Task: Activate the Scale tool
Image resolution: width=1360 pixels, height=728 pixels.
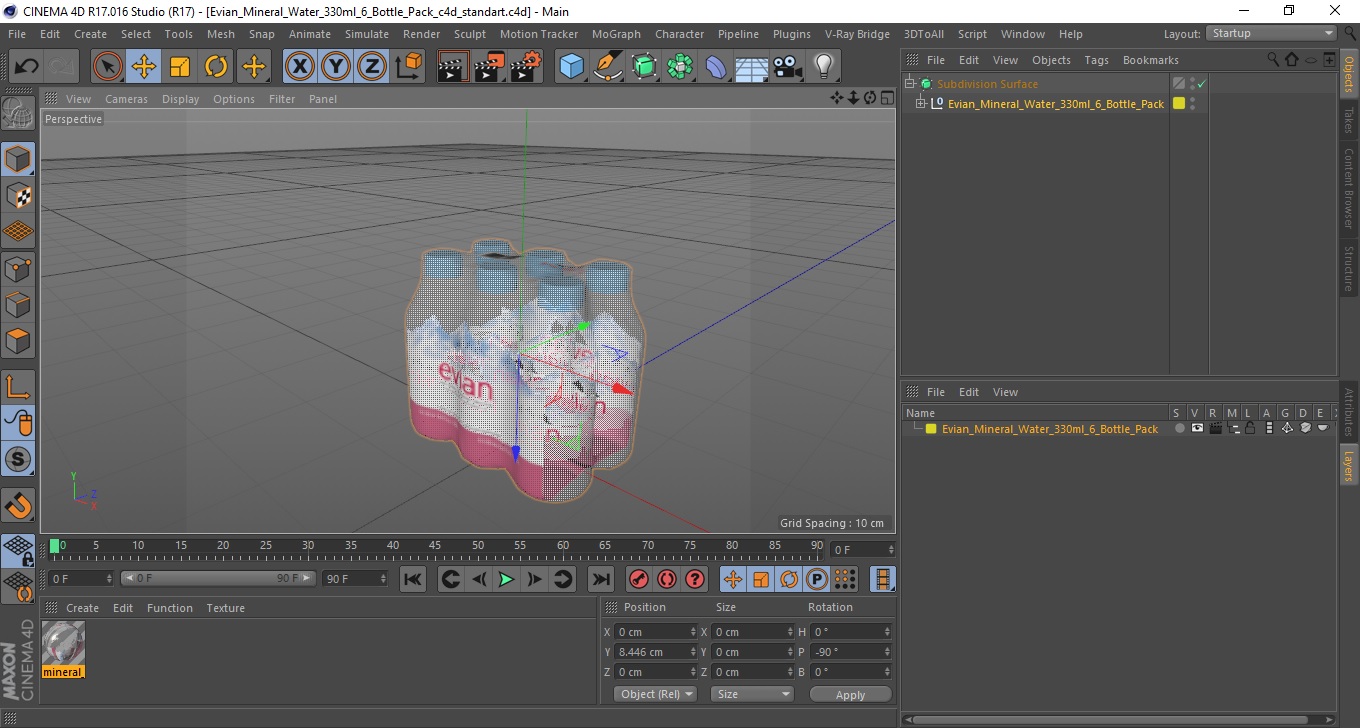Action: 180,67
